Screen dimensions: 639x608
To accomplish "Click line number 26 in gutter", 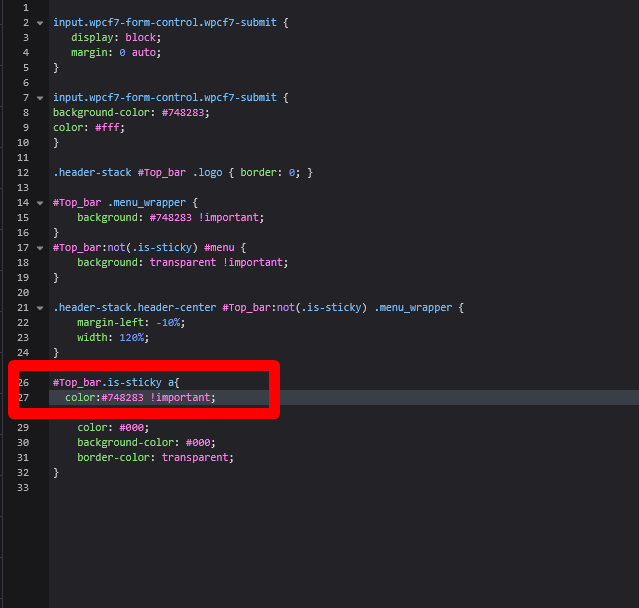I will tap(23, 382).
